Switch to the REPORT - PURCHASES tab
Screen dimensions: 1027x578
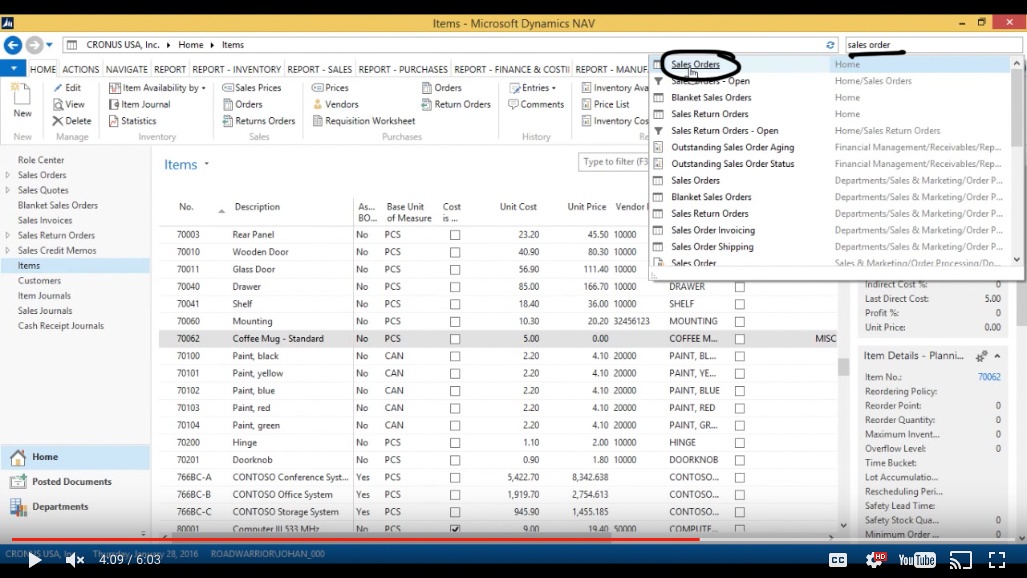coord(403,69)
